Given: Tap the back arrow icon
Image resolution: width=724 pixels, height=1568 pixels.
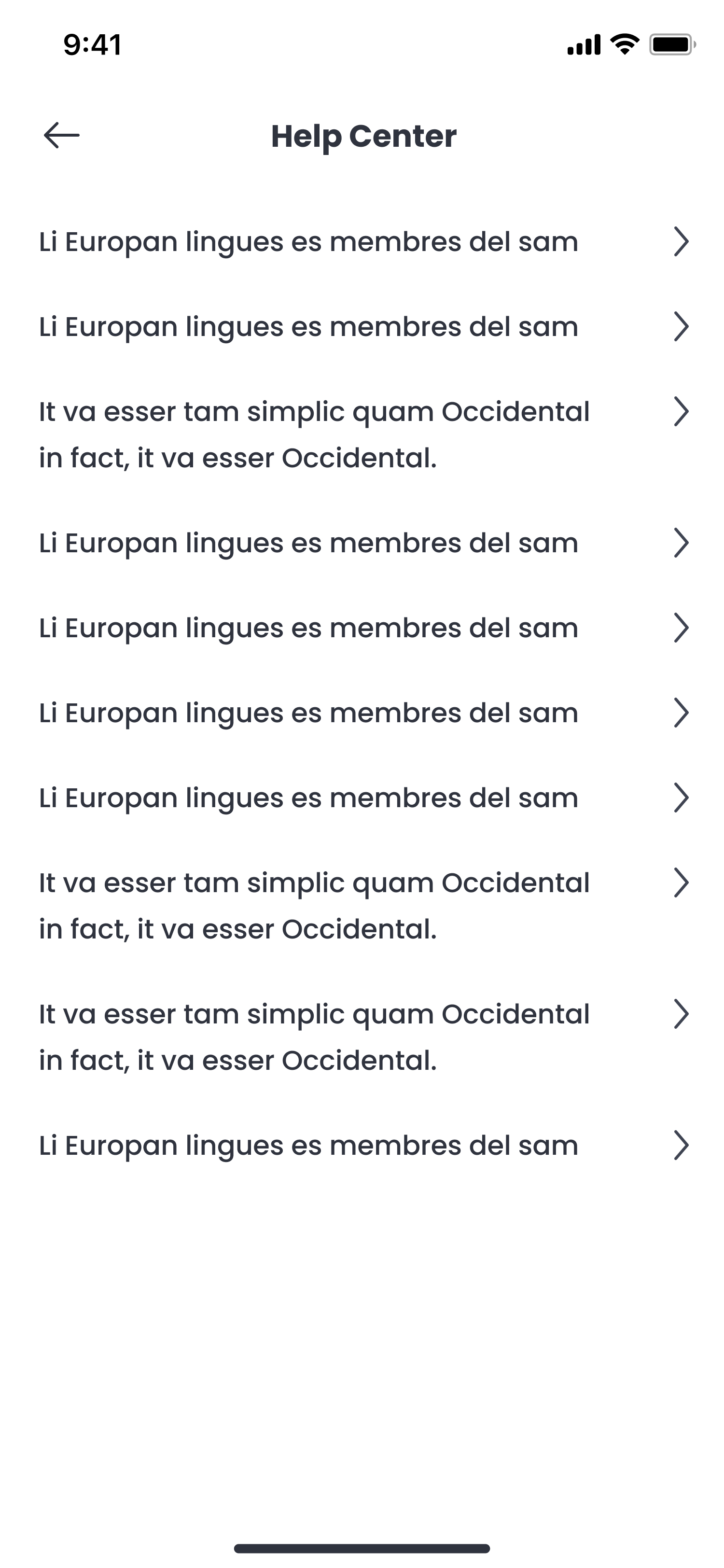Looking at the screenshot, I should [61, 135].
